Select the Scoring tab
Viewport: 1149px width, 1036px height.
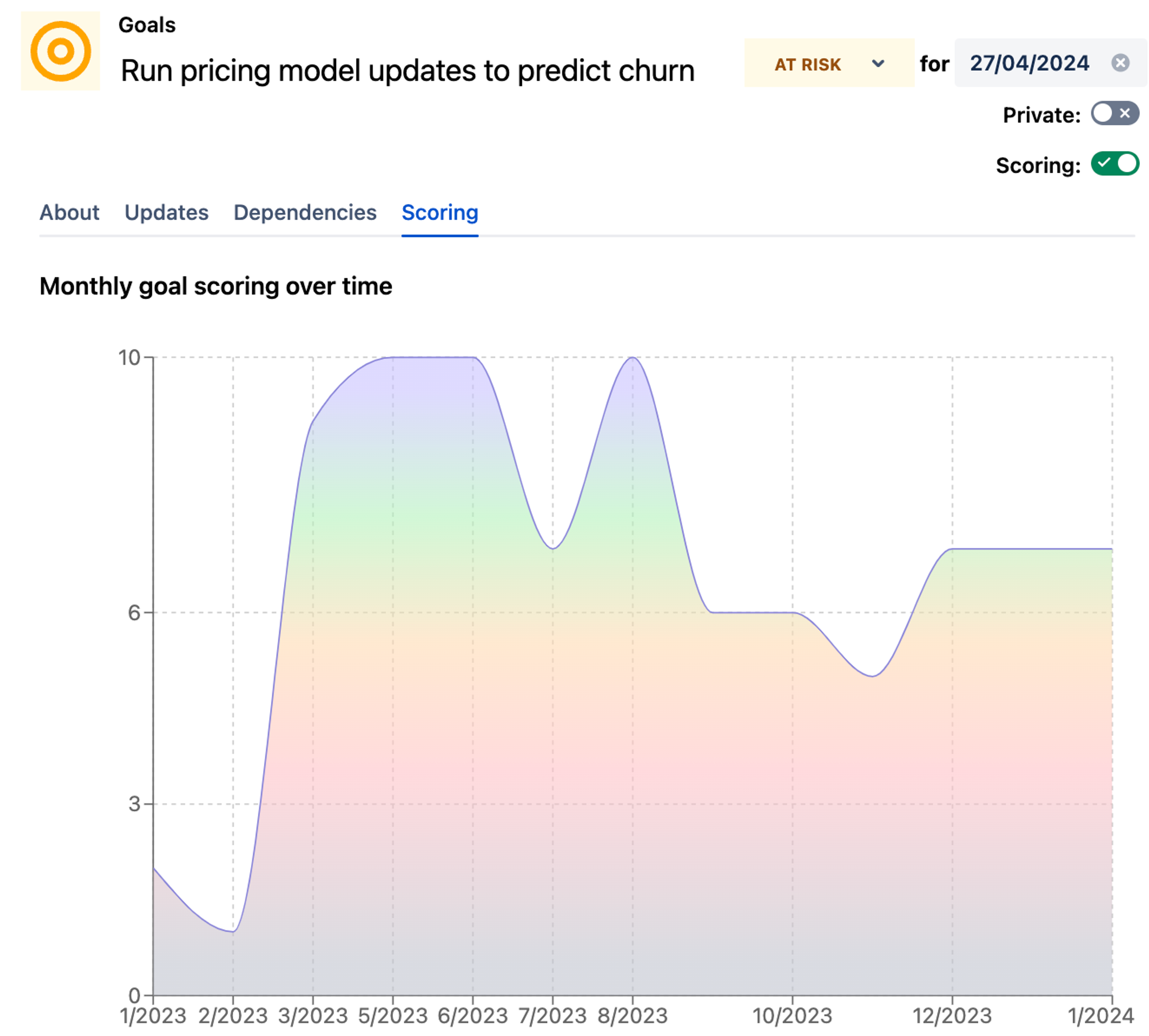click(x=440, y=212)
